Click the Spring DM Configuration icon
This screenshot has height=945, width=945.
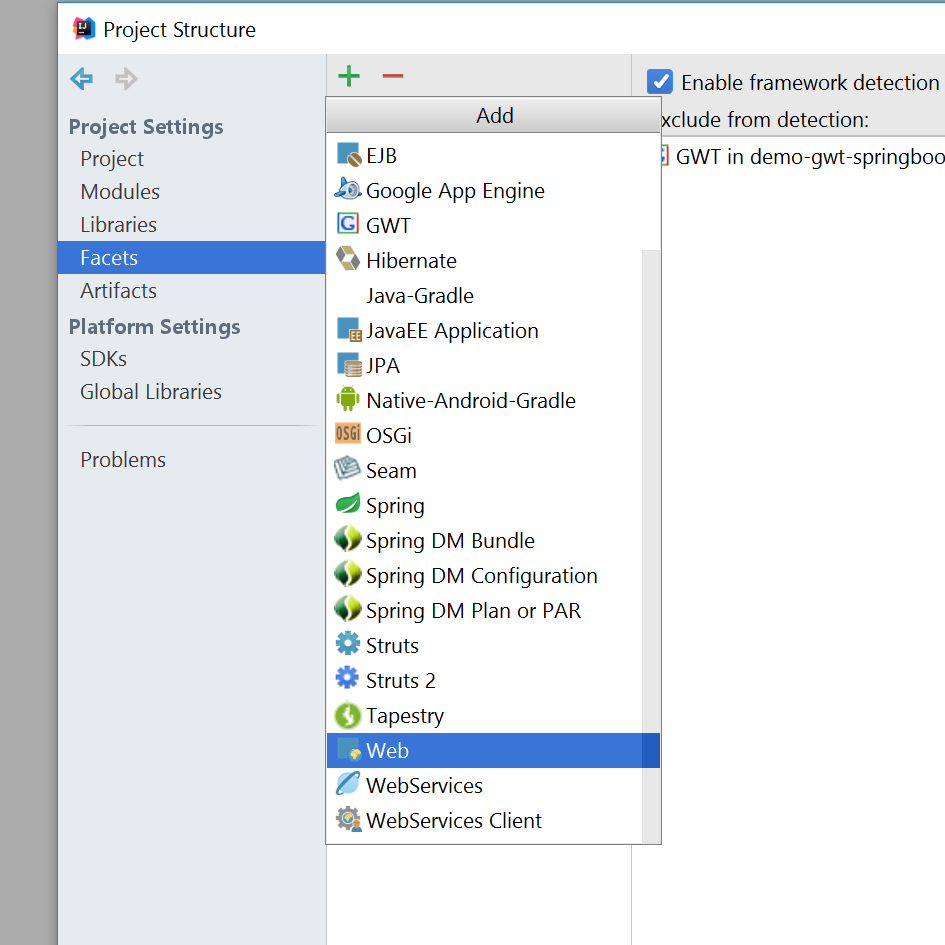pyautogui.click(x=348, y=574)
